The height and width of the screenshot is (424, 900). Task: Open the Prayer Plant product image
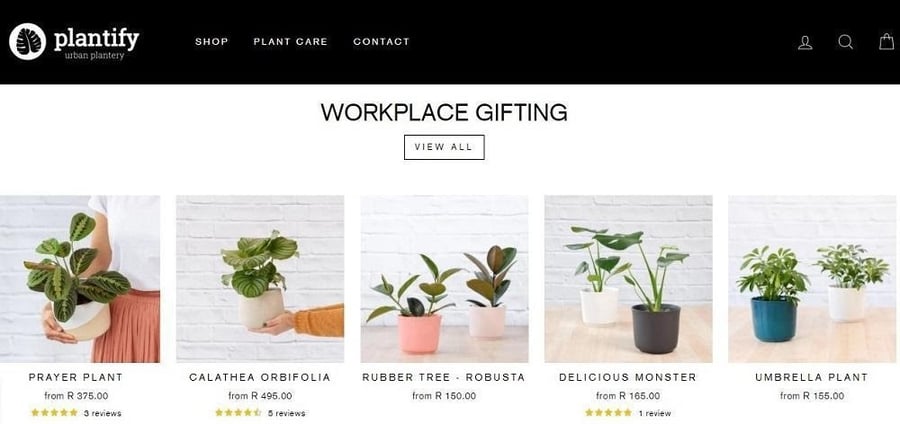coord(80,279)
